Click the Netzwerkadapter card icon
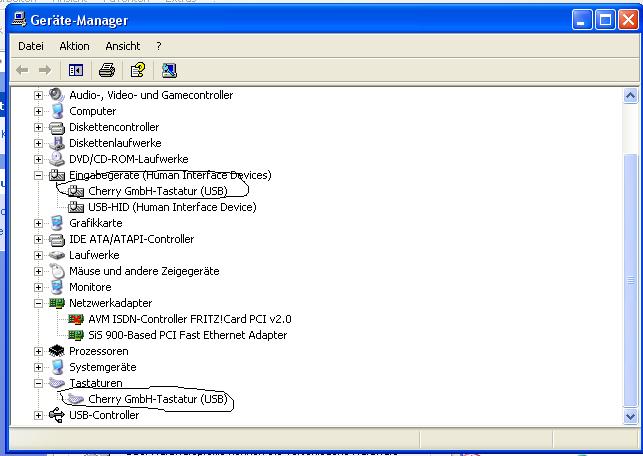Image resolution: width=643 pixels, height=456 pixels. [57, 303]
